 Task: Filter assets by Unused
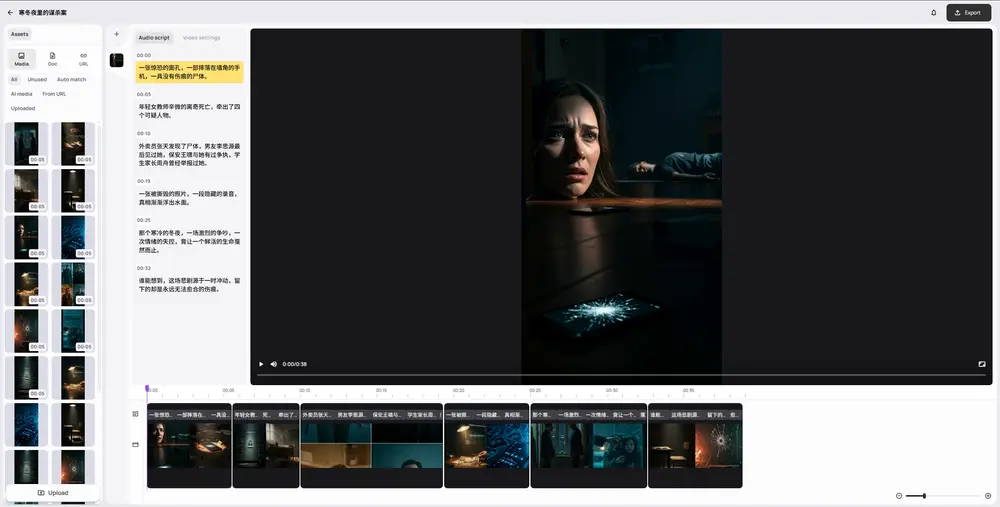pyautogui.click(x=37, y=79)
